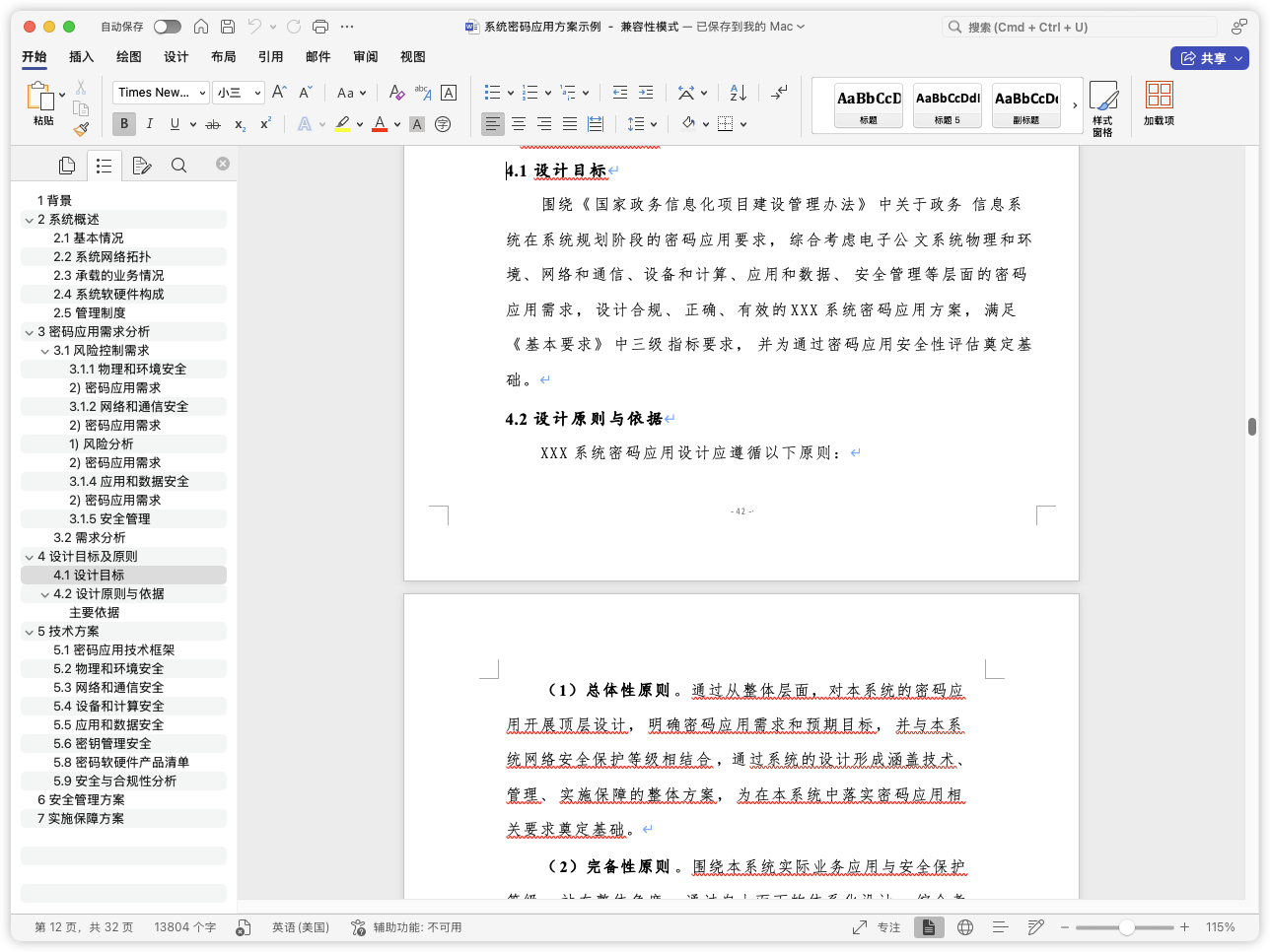
Task: Toggle bold formatting
Action: pyautogui.click(x=122, y=123)
